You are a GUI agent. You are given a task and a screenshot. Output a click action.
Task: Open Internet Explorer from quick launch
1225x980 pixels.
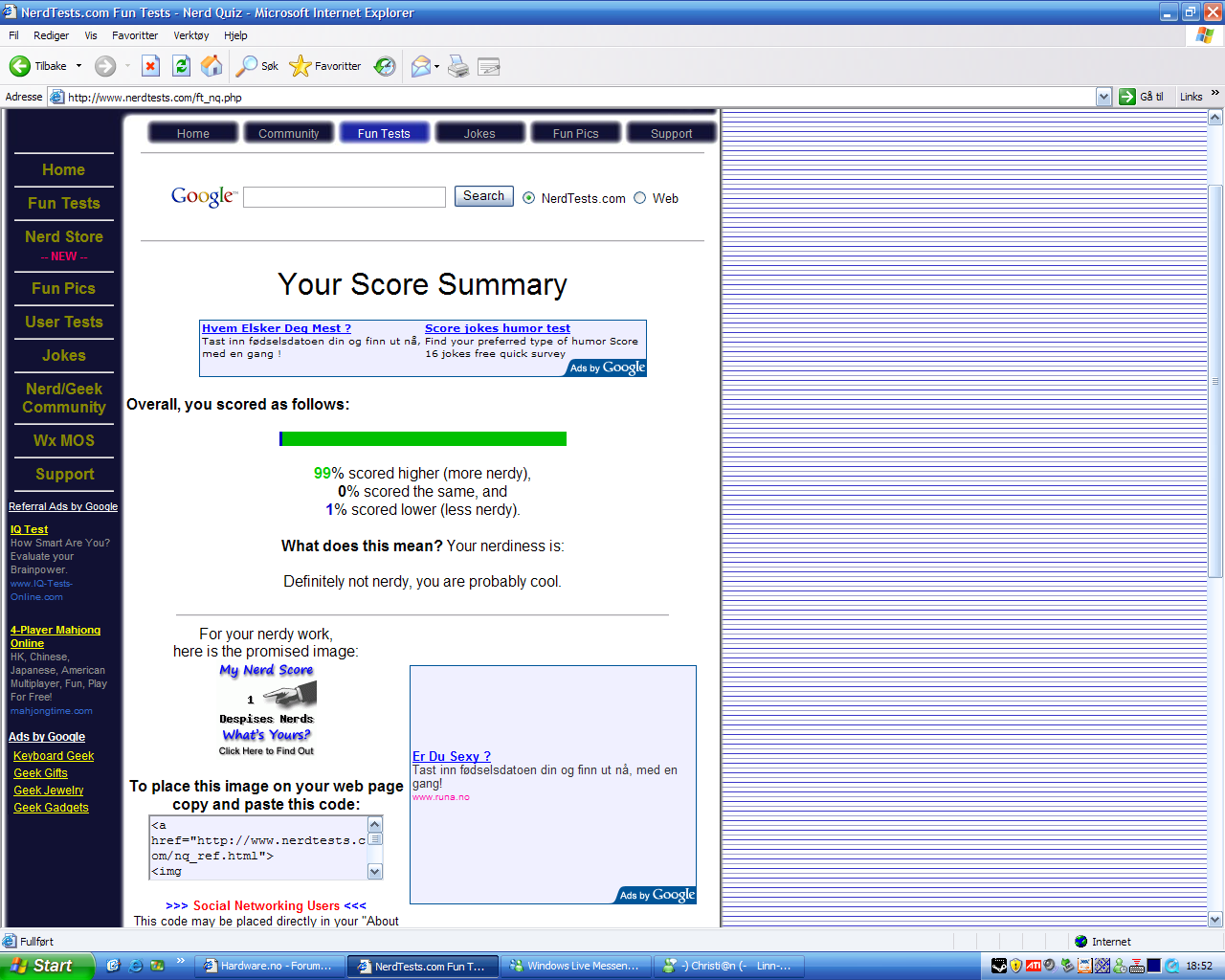tap(135, 966)
